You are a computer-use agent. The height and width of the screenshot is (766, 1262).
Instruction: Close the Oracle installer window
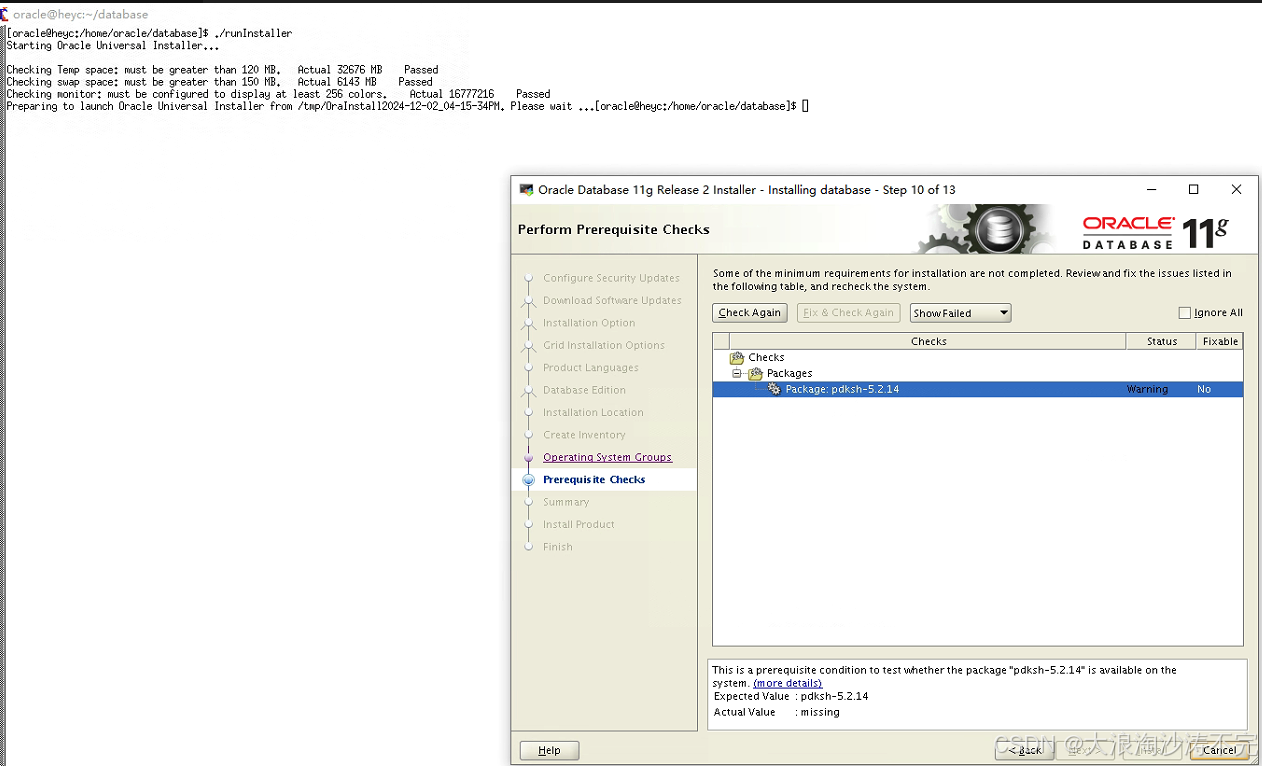point(1236,189)
